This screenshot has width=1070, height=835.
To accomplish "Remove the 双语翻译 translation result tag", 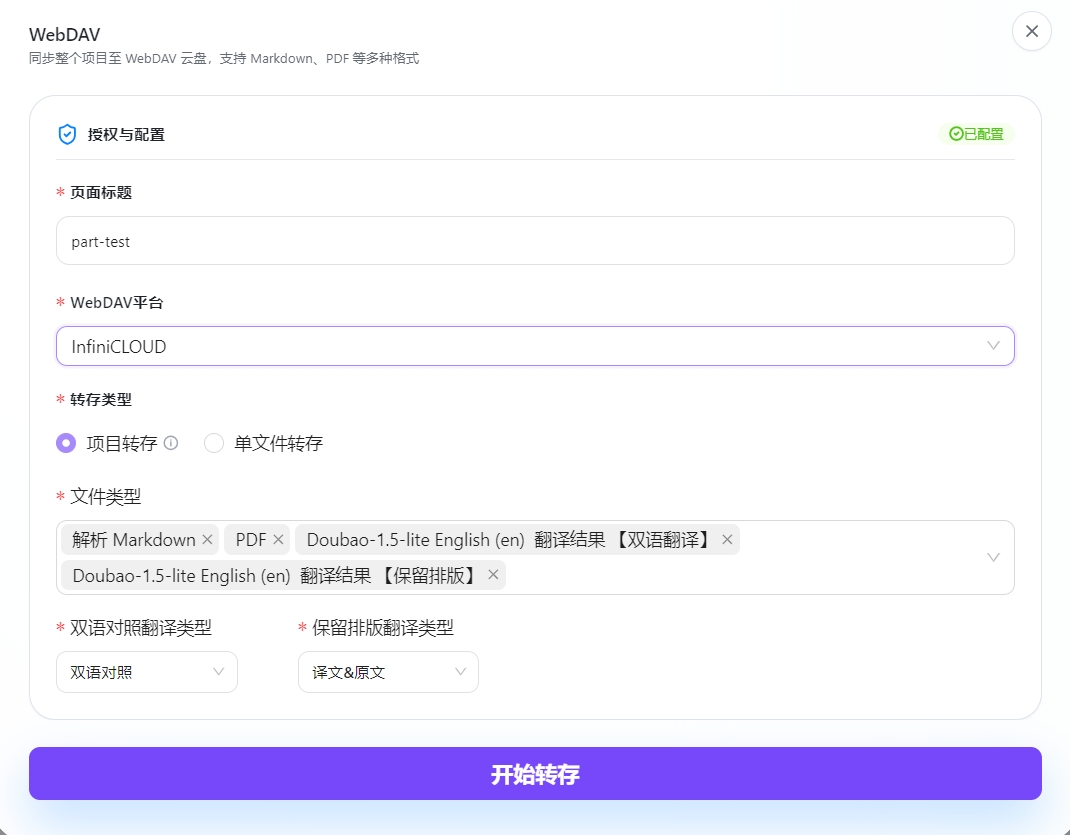I will click(725, 539).
